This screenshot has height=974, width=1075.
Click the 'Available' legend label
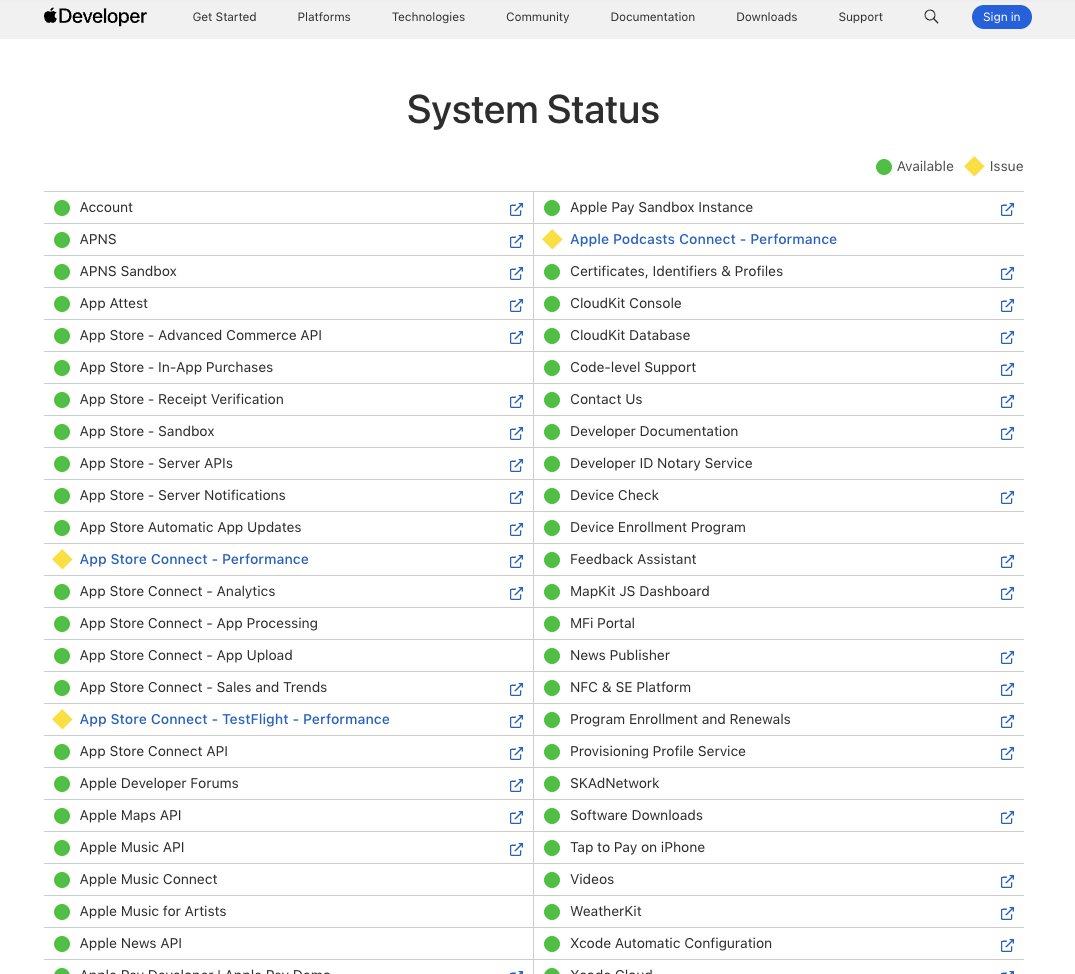[925, 167]
